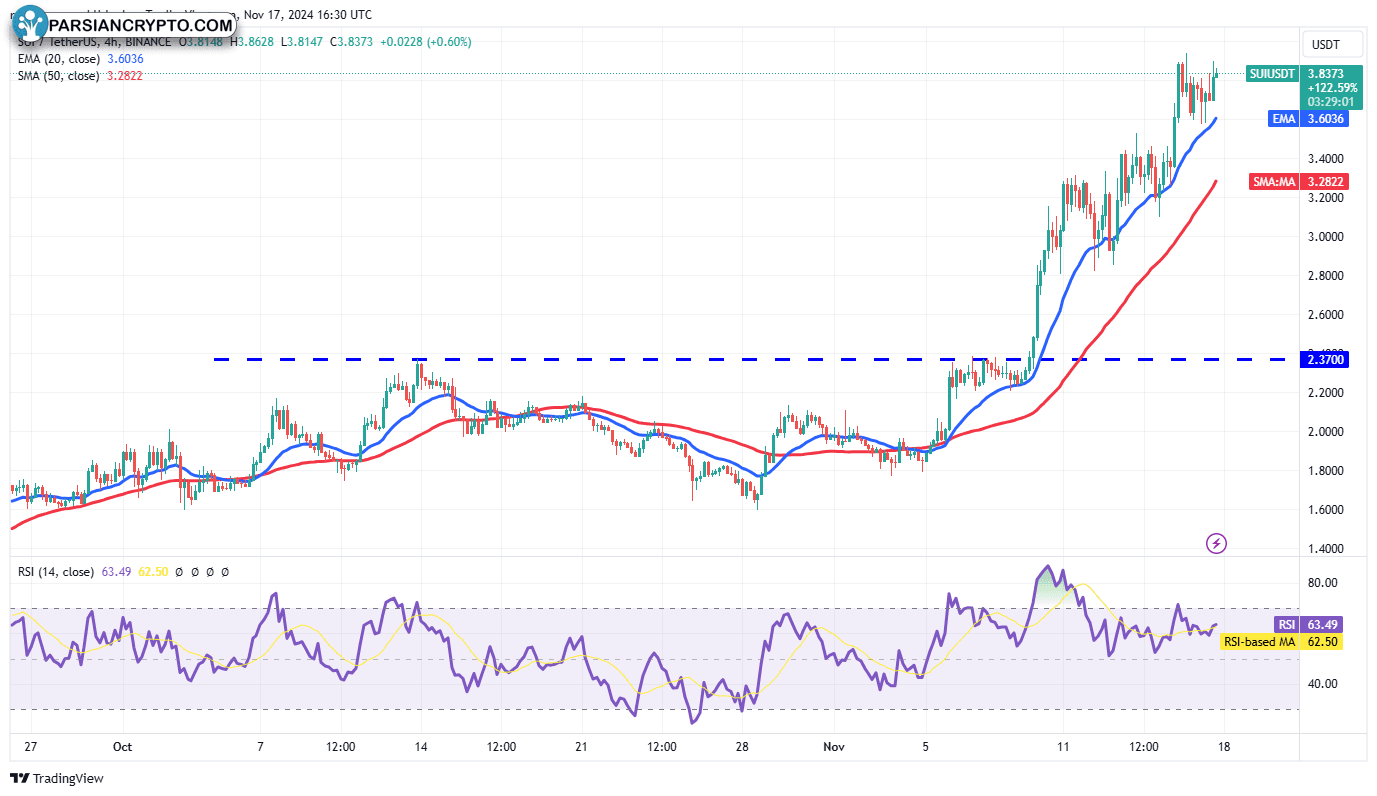Click the 3.4000 price axis tick
Screen dimensions: 1377x796
coord(1324,159)
